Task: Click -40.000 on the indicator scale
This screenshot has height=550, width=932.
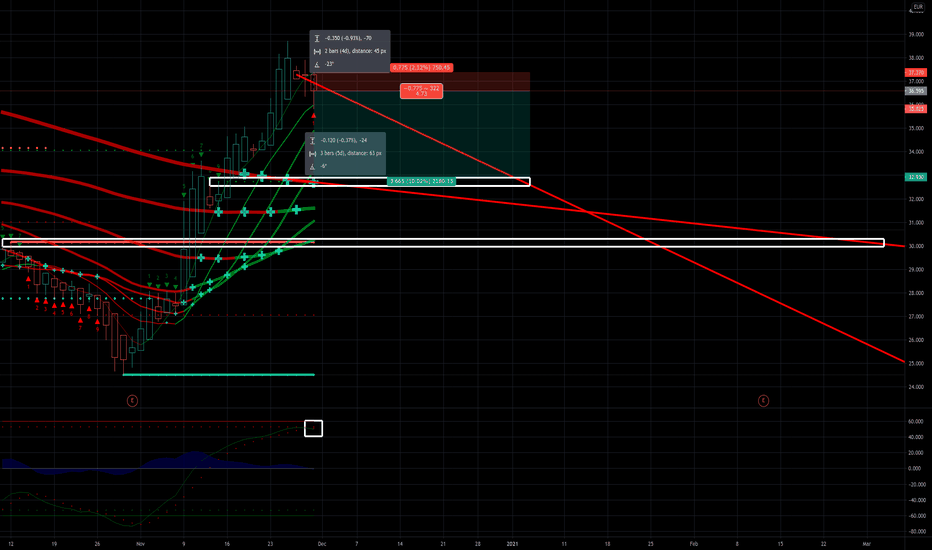Action: click(916, 500)
